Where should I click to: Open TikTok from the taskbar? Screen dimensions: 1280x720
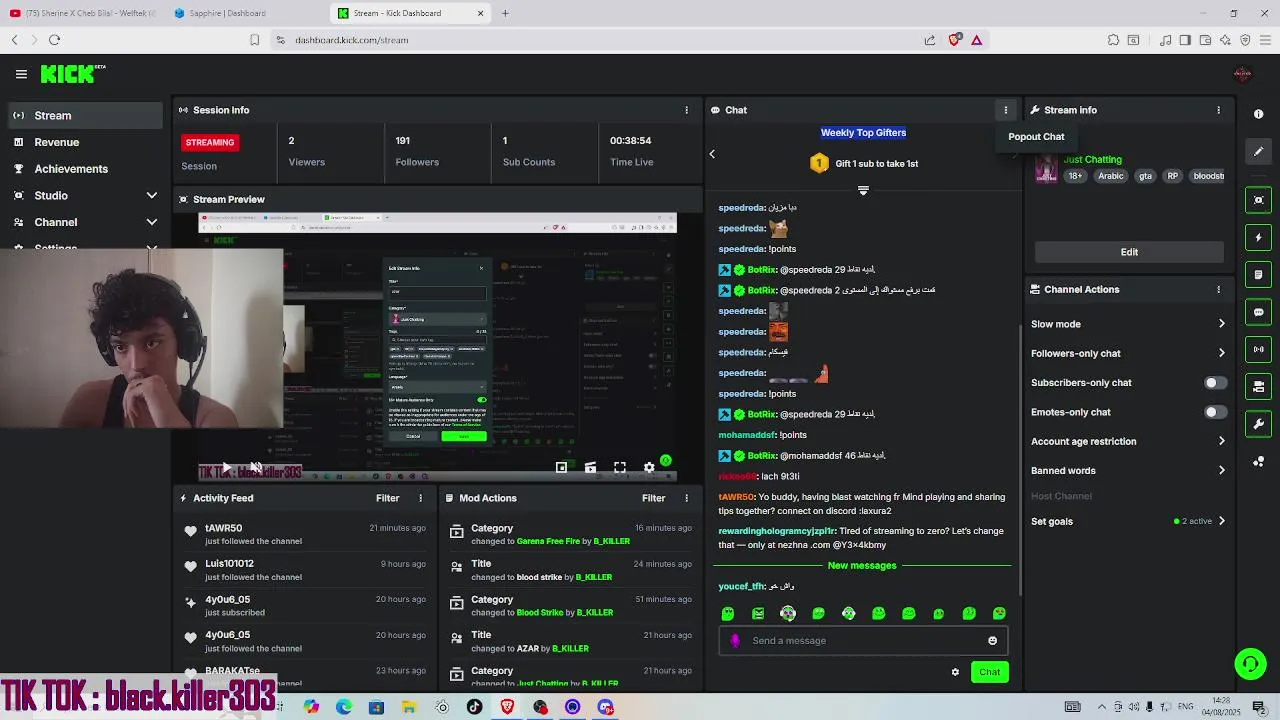tap(474, 707)
